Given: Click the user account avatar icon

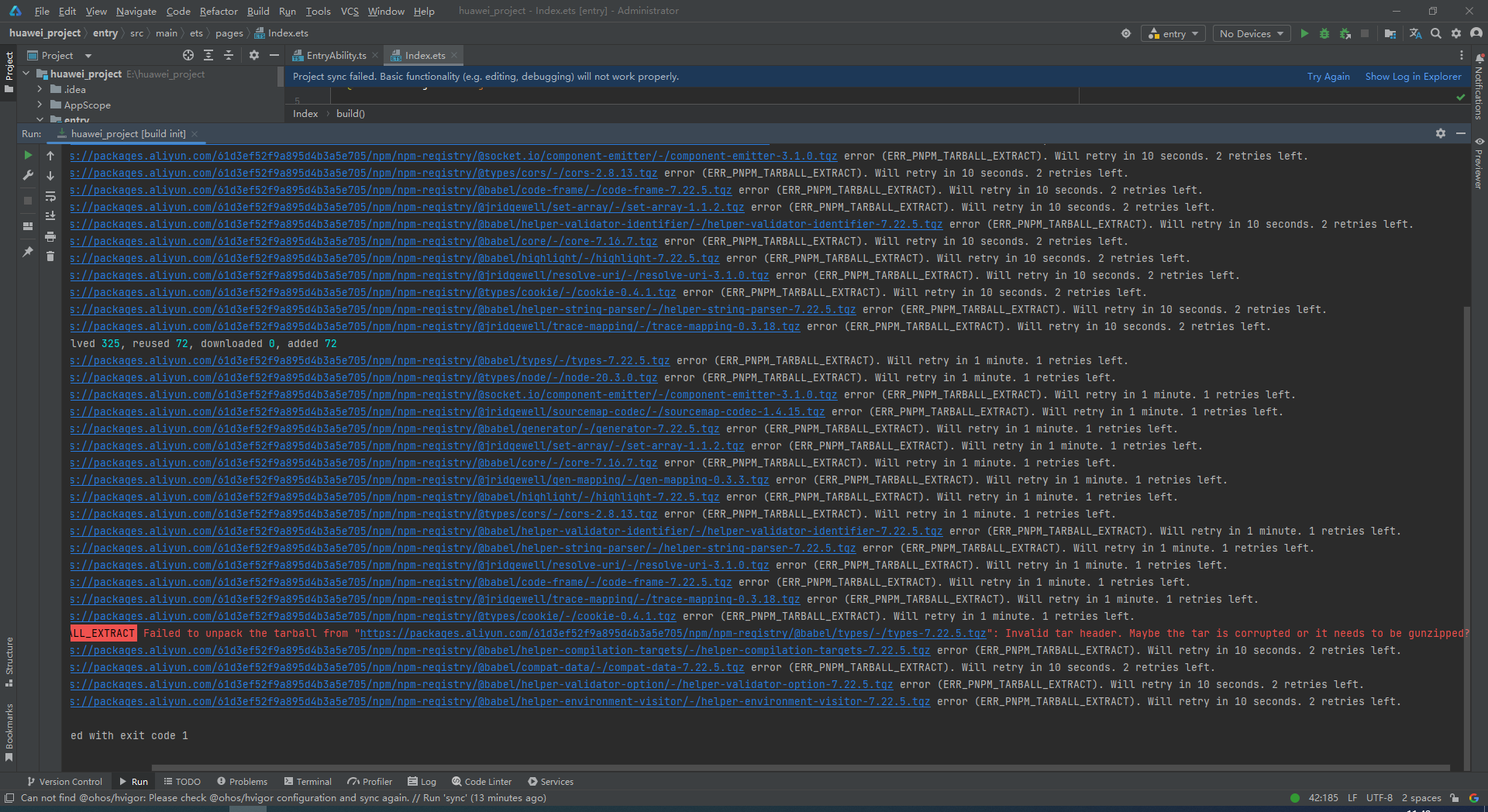Looking at the screenshot, I should [1476, 33].
